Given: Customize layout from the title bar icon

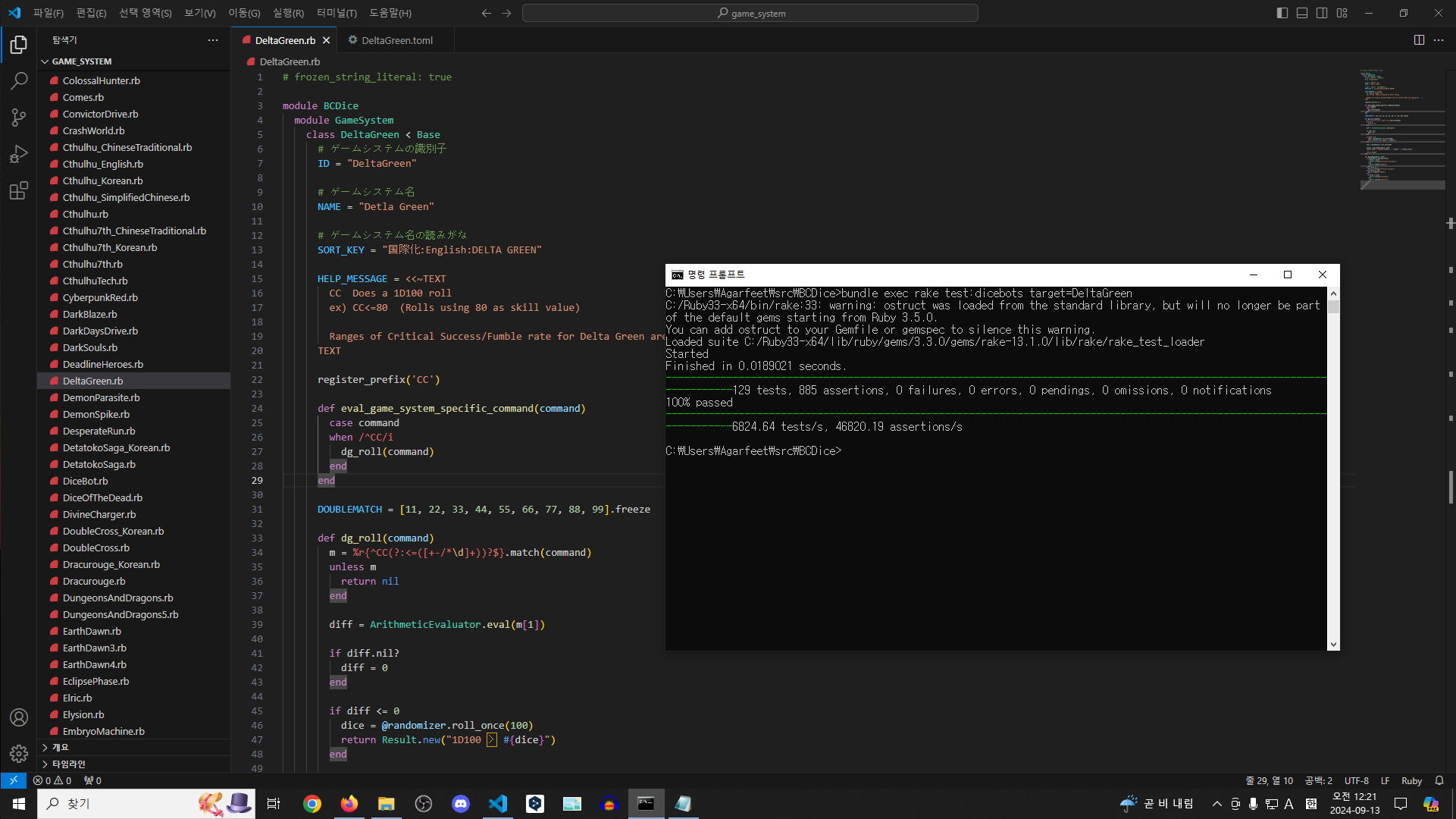Looking at the screenshot, I should pyautogui.click(x=1342, y=13).
